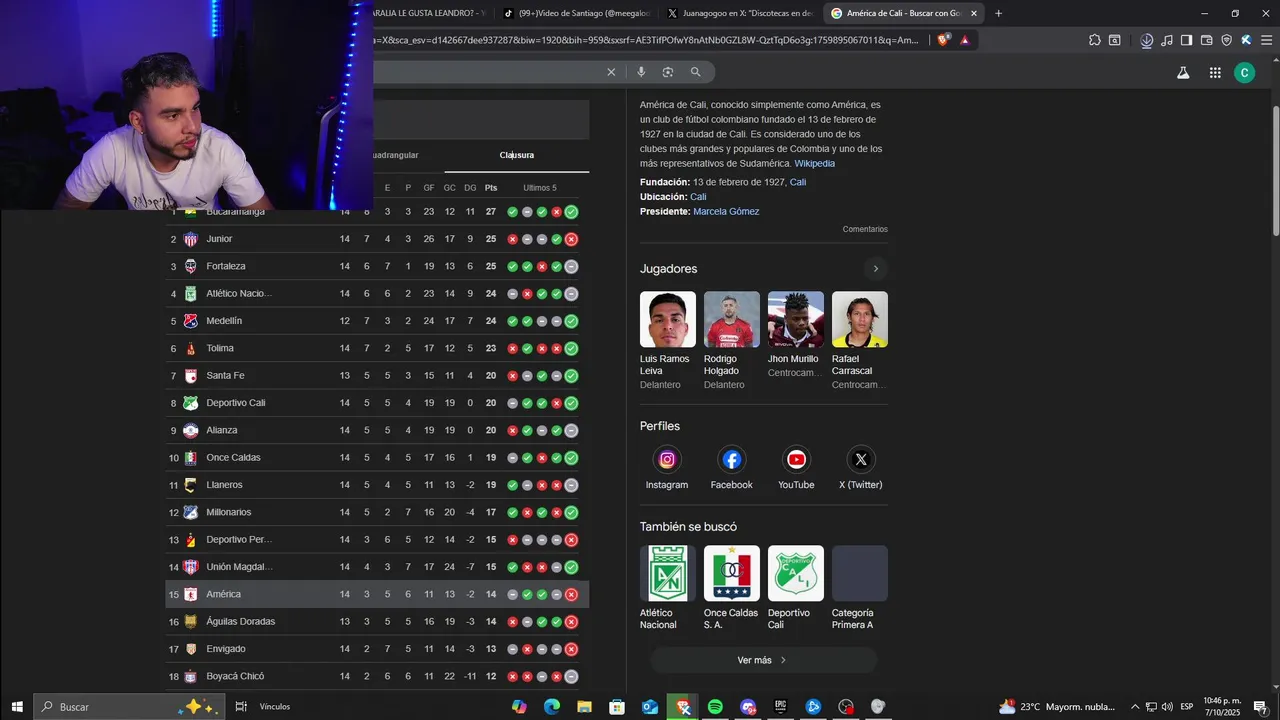Open the Cali link next to Ubicación
1280x720 pixels.
pos(698,197)
